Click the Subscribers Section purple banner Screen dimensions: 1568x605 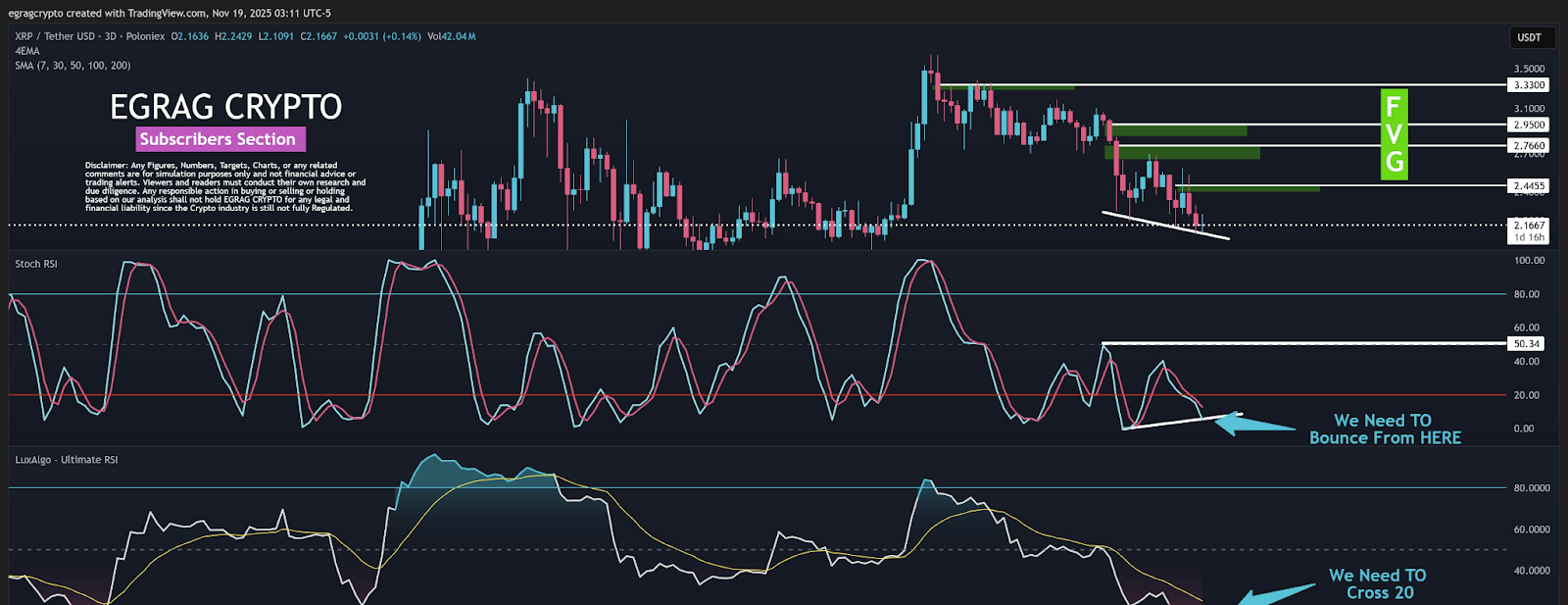220,139
